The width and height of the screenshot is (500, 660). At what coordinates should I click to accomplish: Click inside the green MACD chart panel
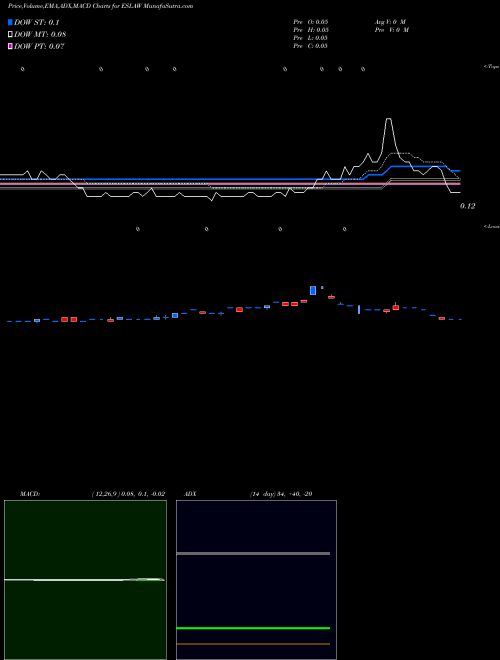click(85, 580)
